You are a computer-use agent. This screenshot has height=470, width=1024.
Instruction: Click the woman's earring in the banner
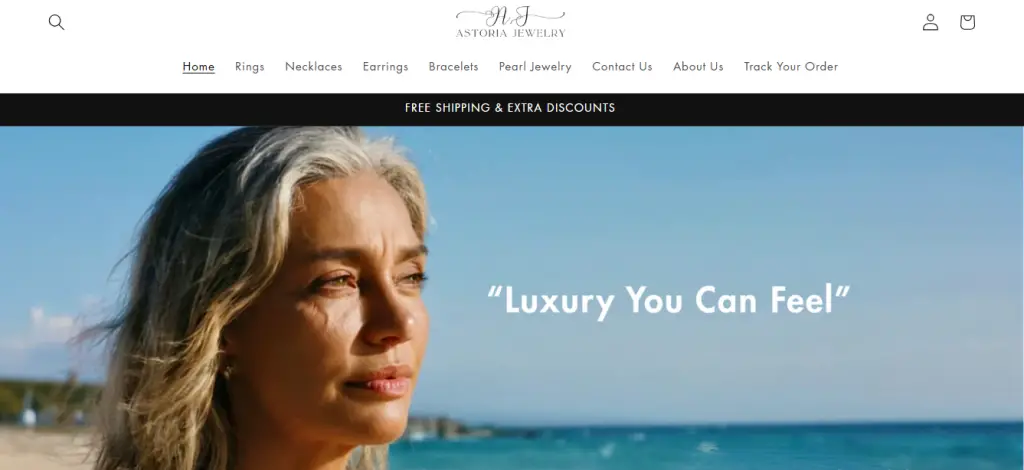tap(228, 372)
